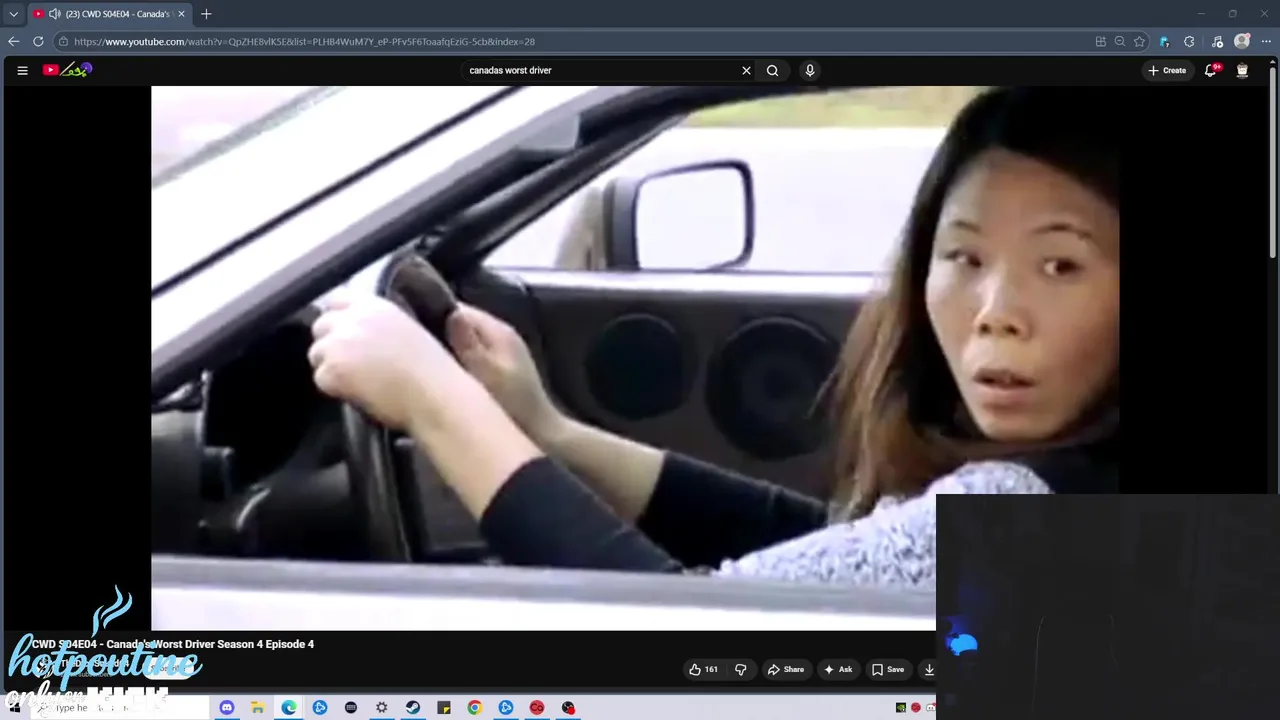The width and height of the screenshot is (1280, 720).
Task: Mute the tab via the speaker icon
Action: click(x=54, y=14)
